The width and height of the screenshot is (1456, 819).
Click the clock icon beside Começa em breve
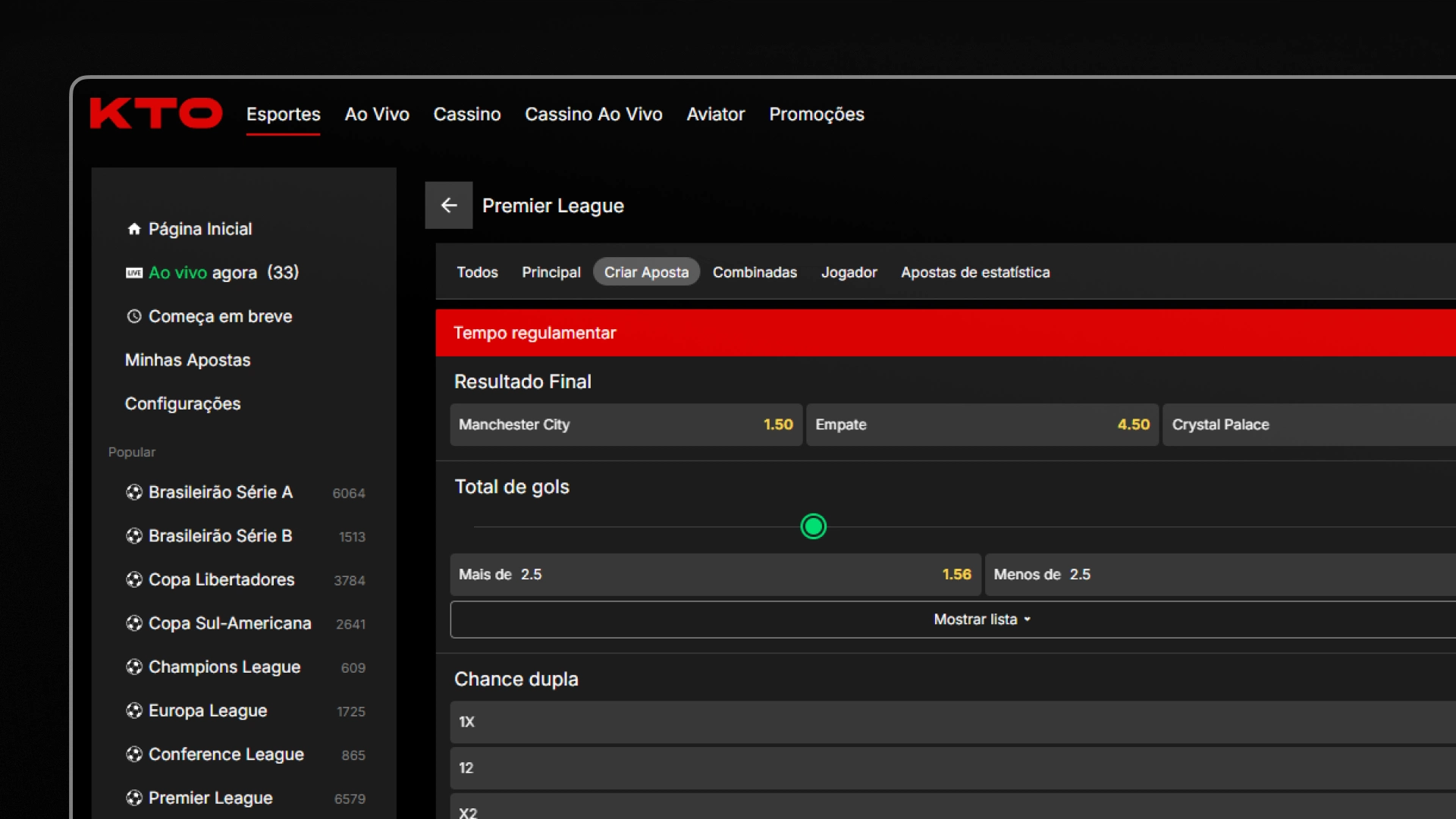click(134, 316)
